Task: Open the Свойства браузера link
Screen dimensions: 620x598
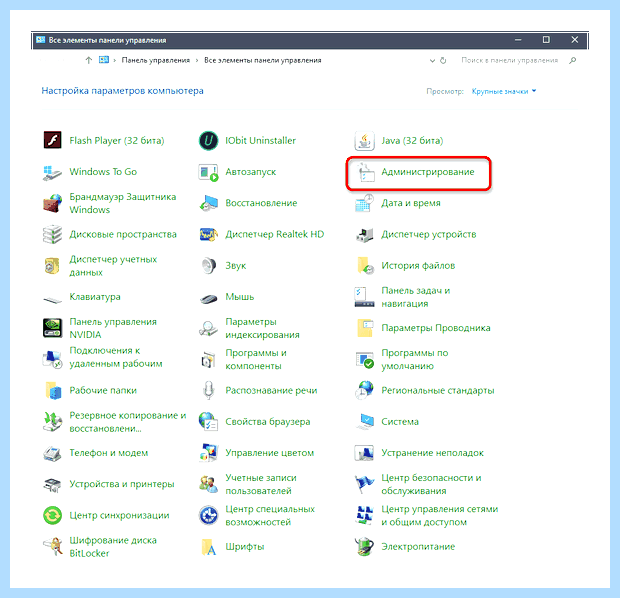Action: (268, 422)
